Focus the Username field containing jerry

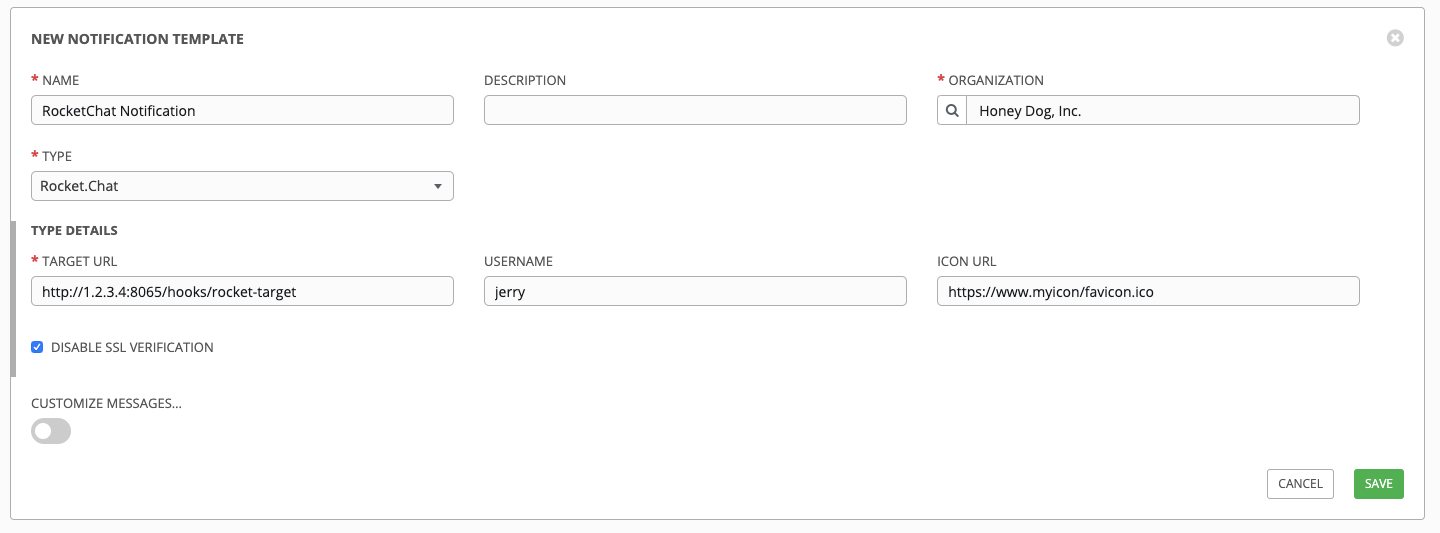point(695,292)
